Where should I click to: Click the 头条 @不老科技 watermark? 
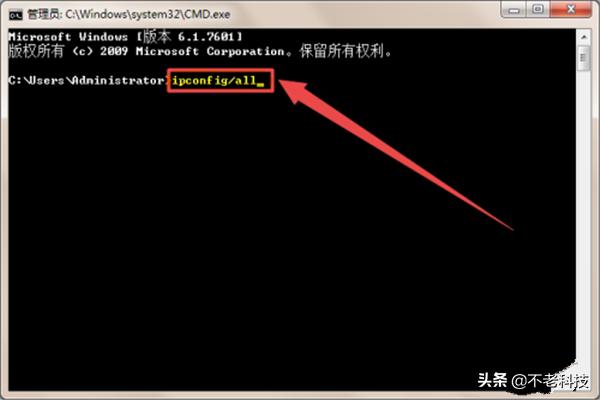point(533,380)
